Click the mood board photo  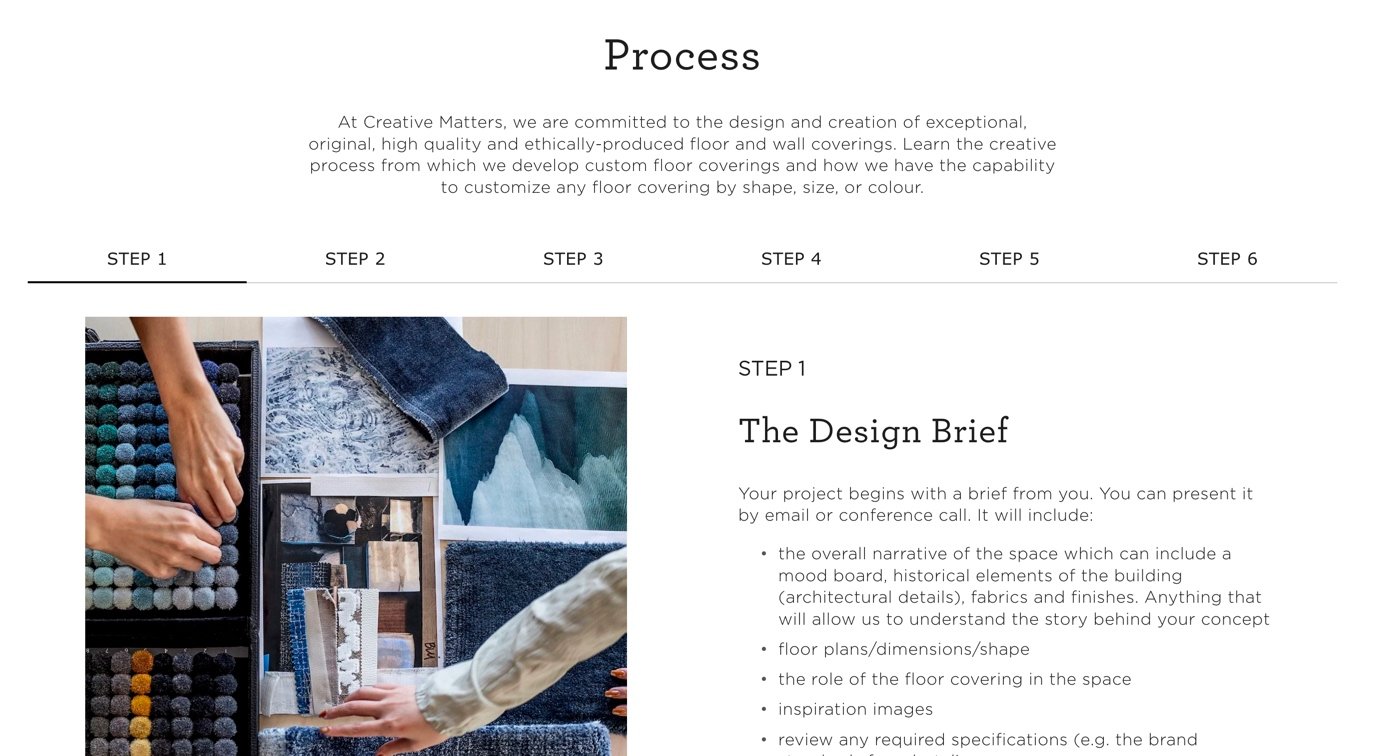pyautogui.click(x=356, y=536)
